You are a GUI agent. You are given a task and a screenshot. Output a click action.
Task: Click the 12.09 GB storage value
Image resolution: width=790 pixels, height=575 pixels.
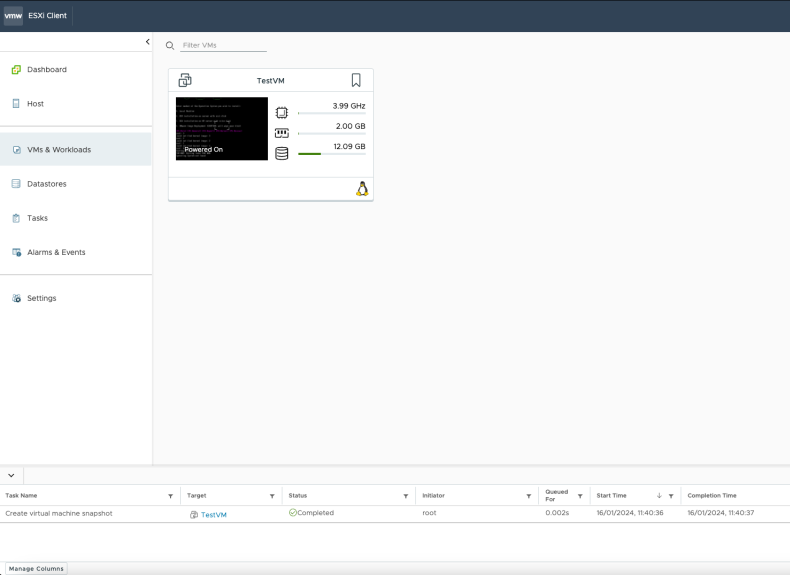[x=349, y=146]
